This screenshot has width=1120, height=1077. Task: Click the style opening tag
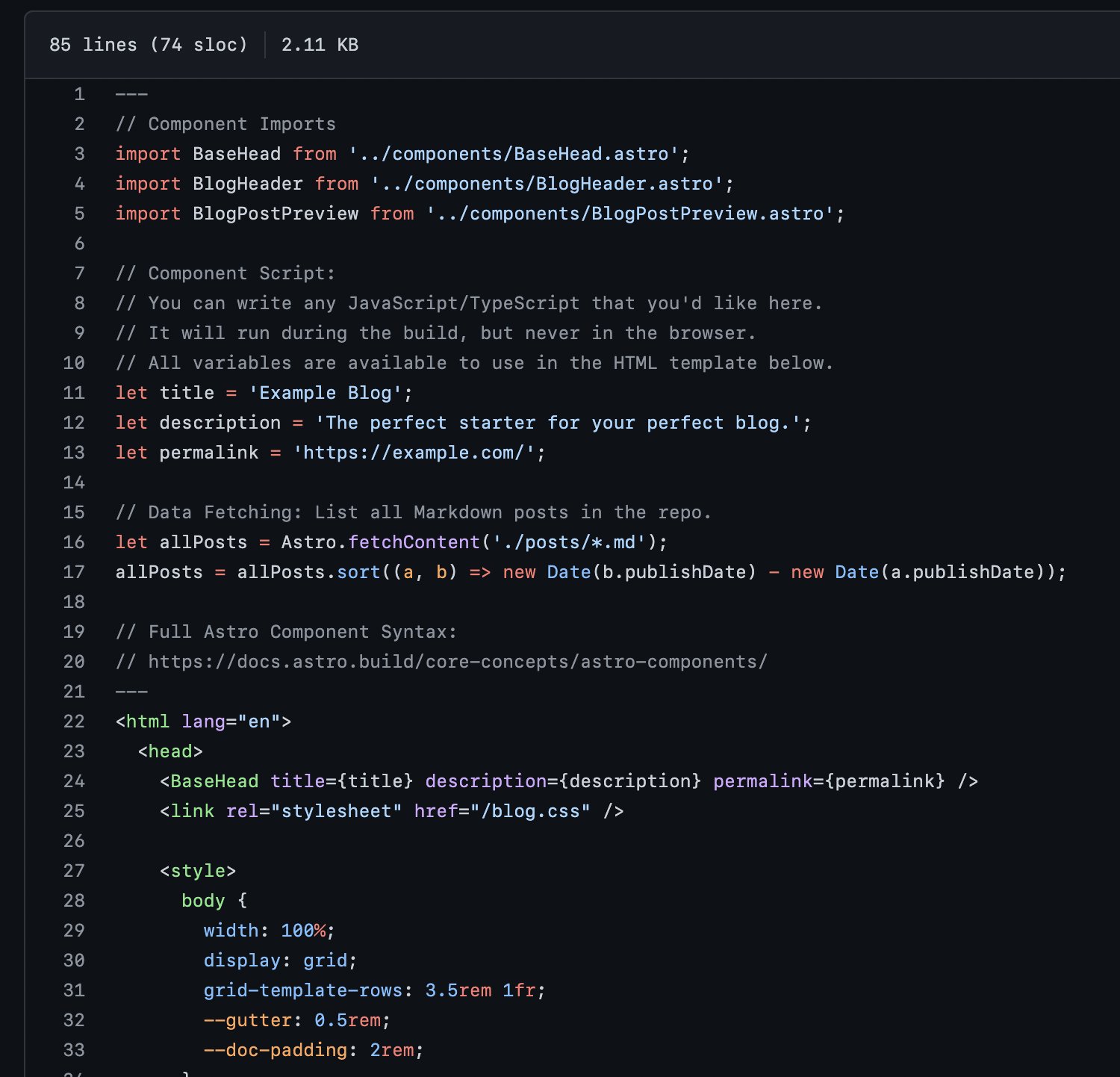pyautogui.click(x=198, y=871)
